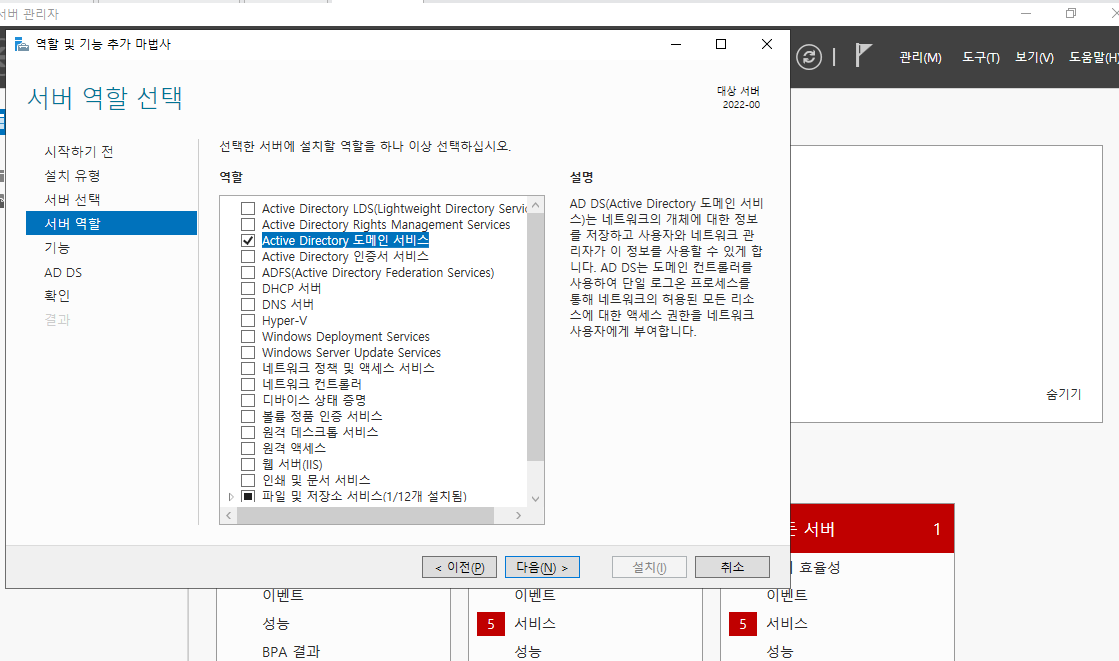Click the 취소 button
The height and width of the screenshot is (661, 1119).
coord(732,567)
